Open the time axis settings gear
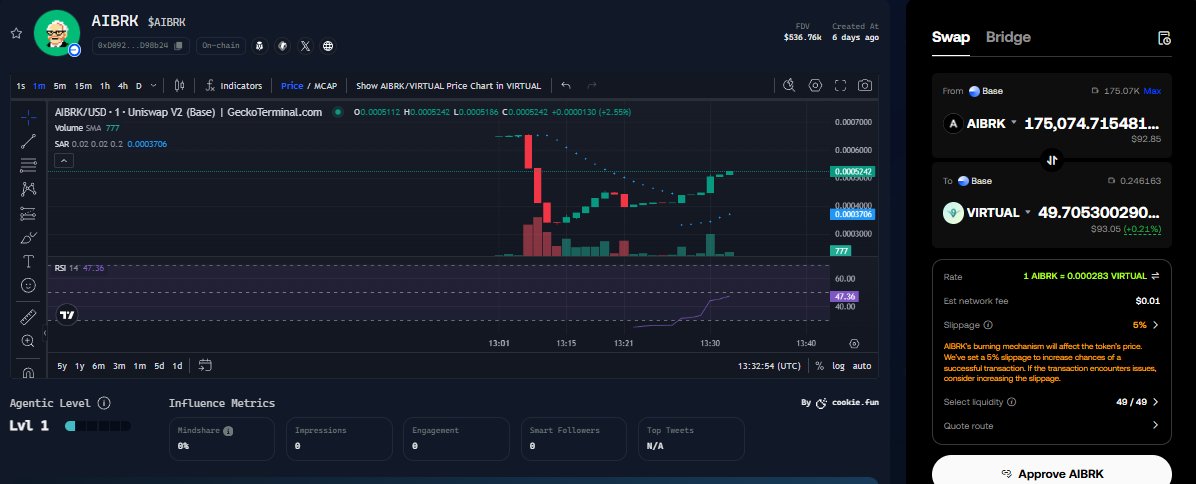 [854, 344]
